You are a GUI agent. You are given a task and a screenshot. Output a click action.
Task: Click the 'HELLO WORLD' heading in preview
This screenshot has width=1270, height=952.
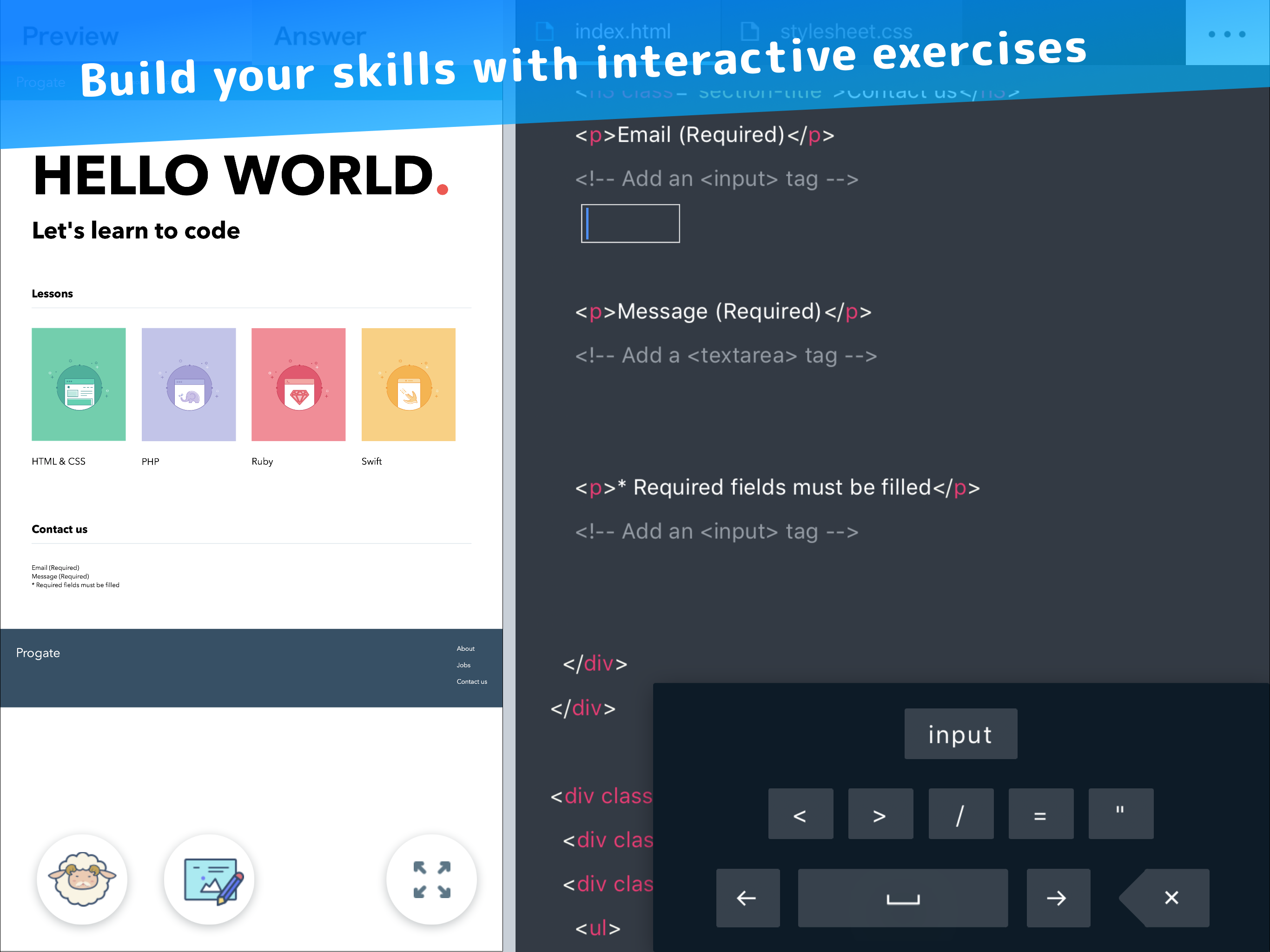[240, 175]
